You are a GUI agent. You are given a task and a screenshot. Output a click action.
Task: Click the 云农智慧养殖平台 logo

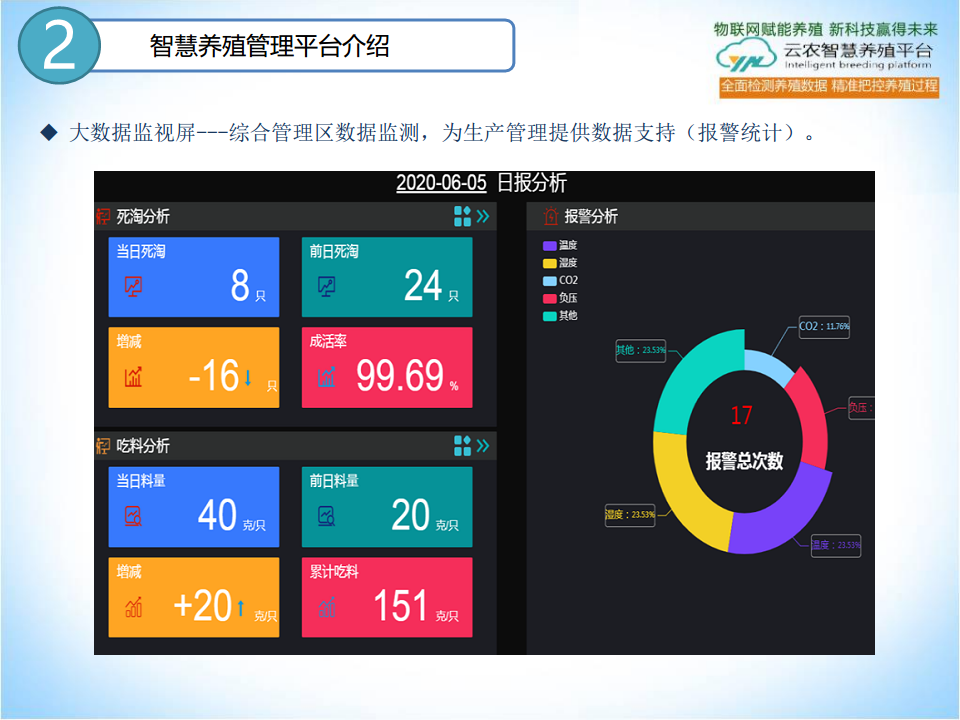click(825, 55)
